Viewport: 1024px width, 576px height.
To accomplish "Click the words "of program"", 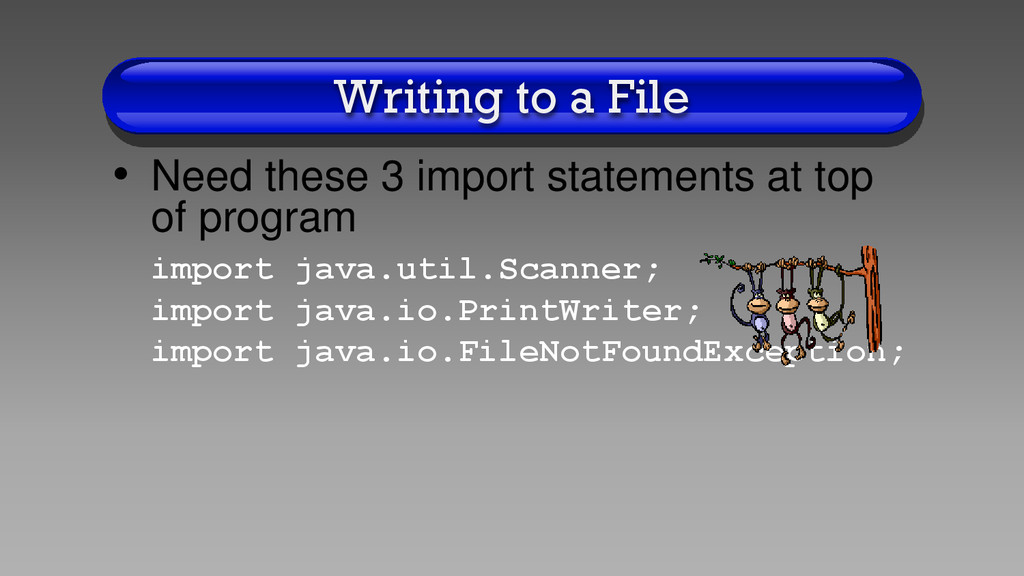I will (253, 219).
